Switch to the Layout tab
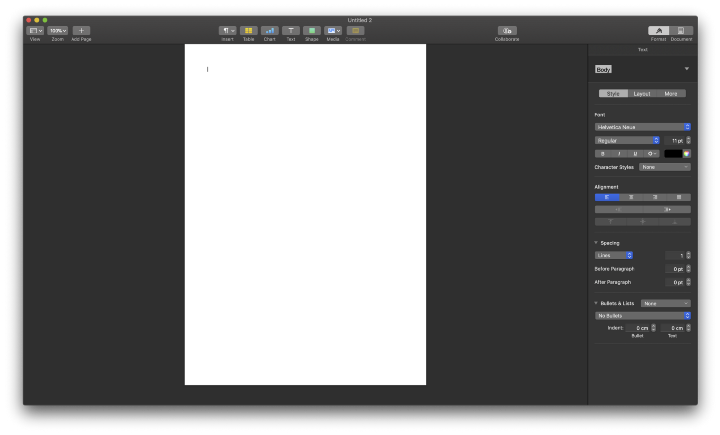Viewport: 720px width, 435px height. coord(642,94)
